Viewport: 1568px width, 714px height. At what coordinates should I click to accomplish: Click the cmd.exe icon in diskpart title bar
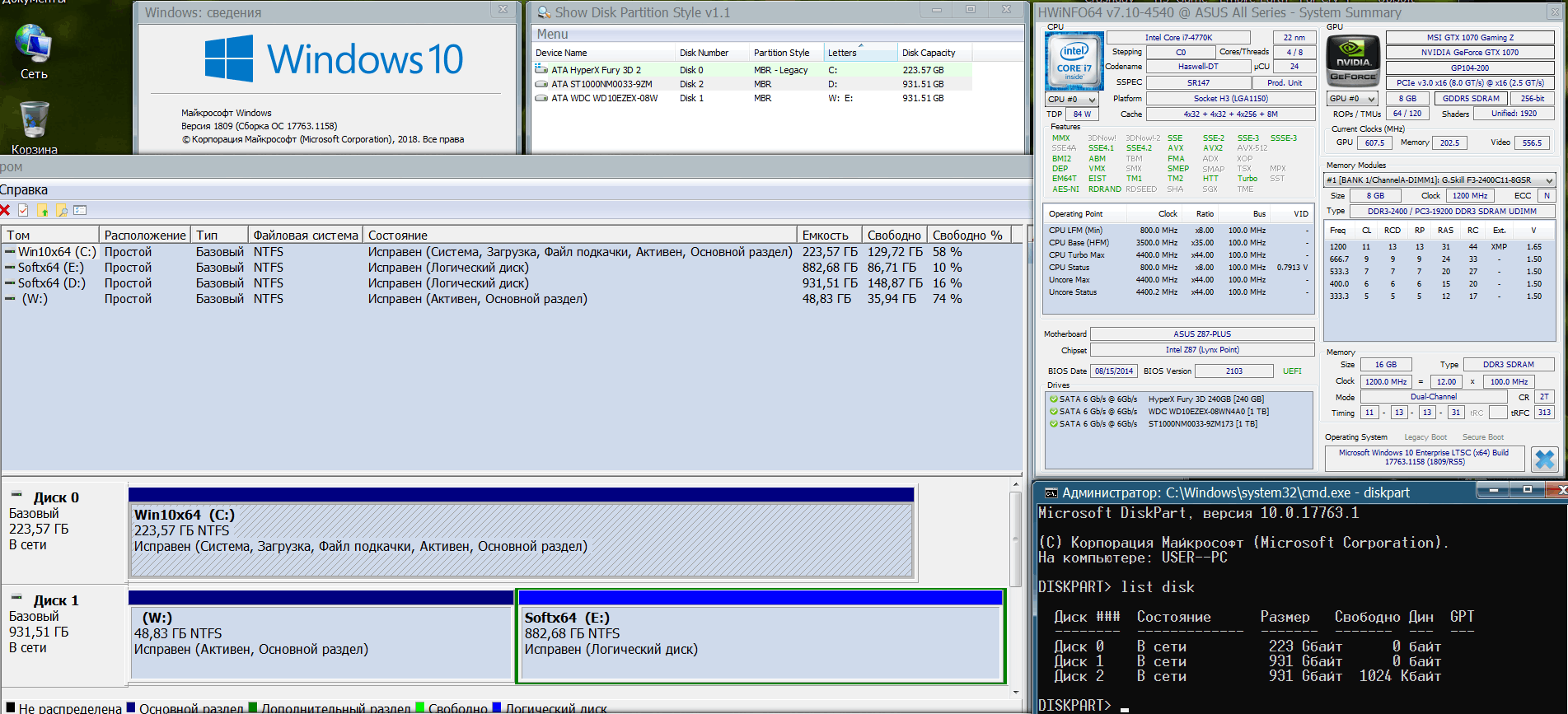(1051, 493)
